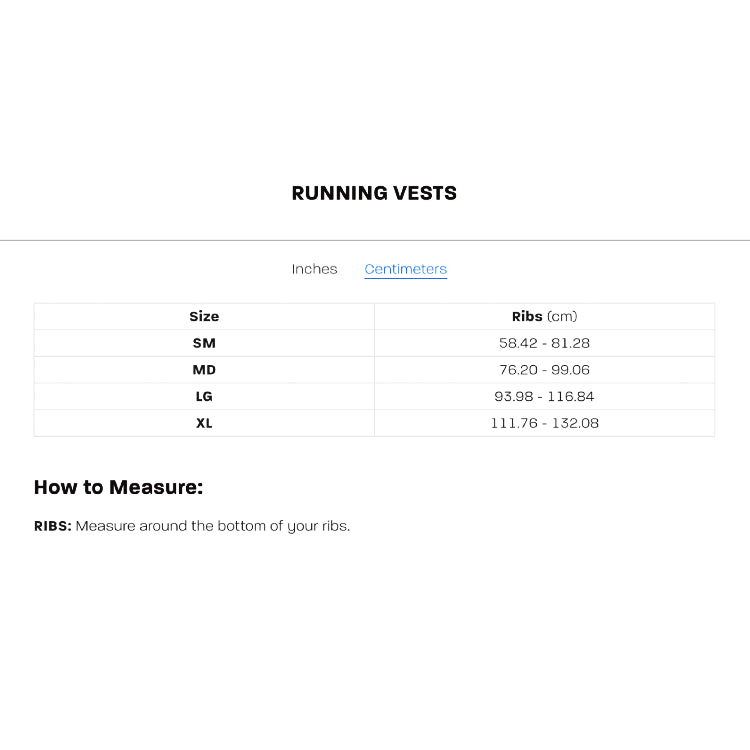The width and height of the screenshot is (750, 750).
Task: Switch to the Inches tab
Action: (314, 269)
